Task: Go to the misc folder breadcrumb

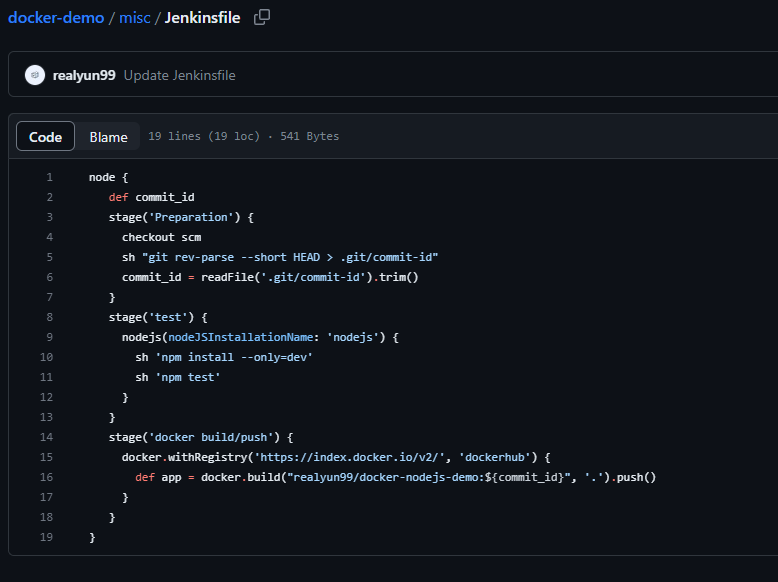Action: click(x=134, y=18)
